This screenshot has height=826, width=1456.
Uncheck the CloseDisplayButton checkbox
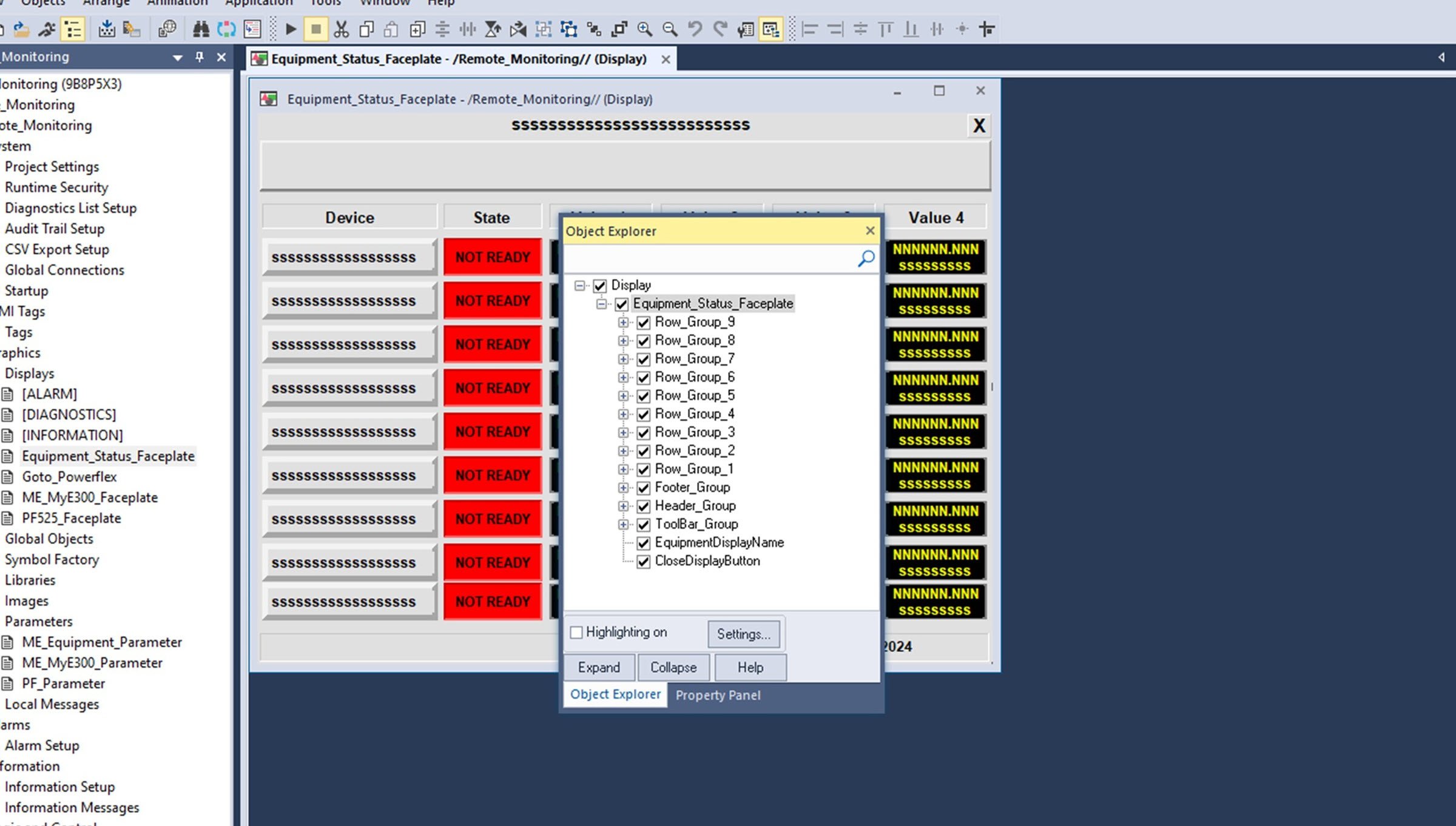coord(644,561)
